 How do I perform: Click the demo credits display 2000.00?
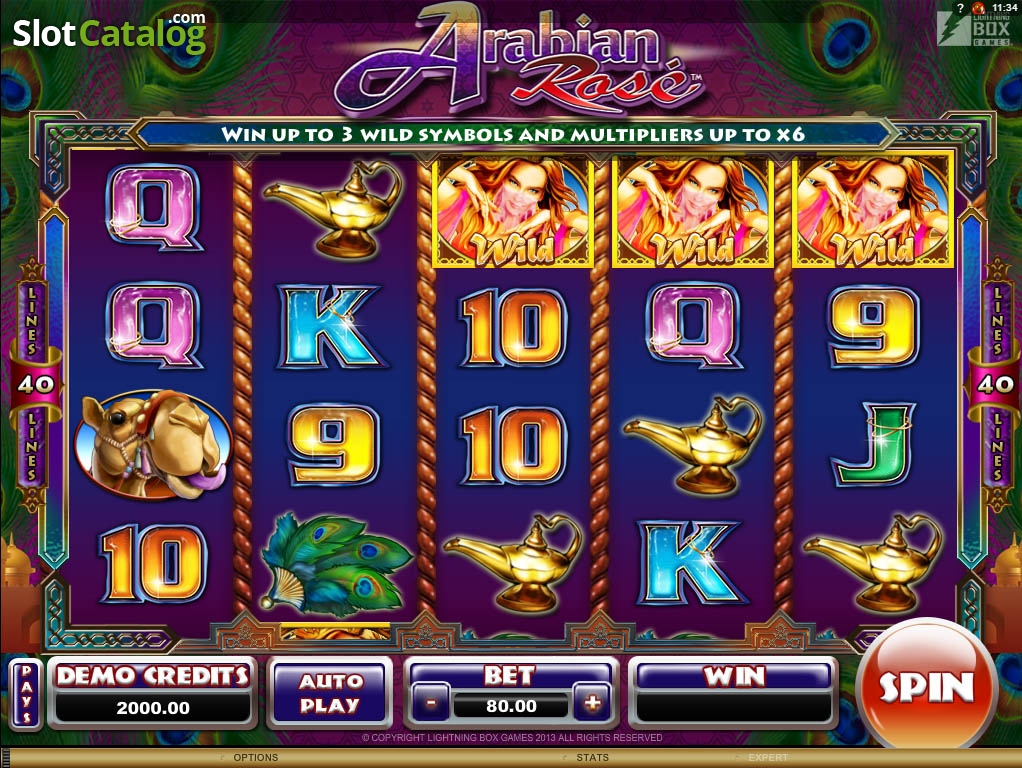[x=153, y=708]
